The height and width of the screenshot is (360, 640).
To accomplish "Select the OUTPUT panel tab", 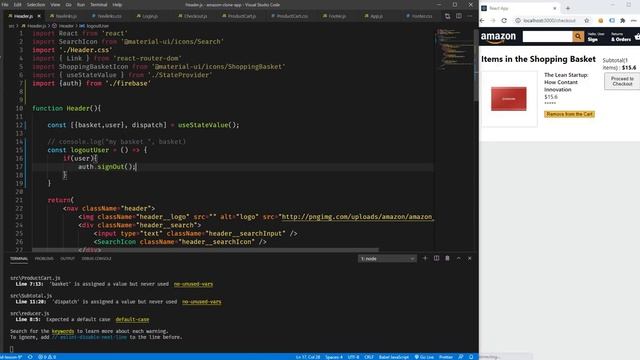I will pos(67,259).
